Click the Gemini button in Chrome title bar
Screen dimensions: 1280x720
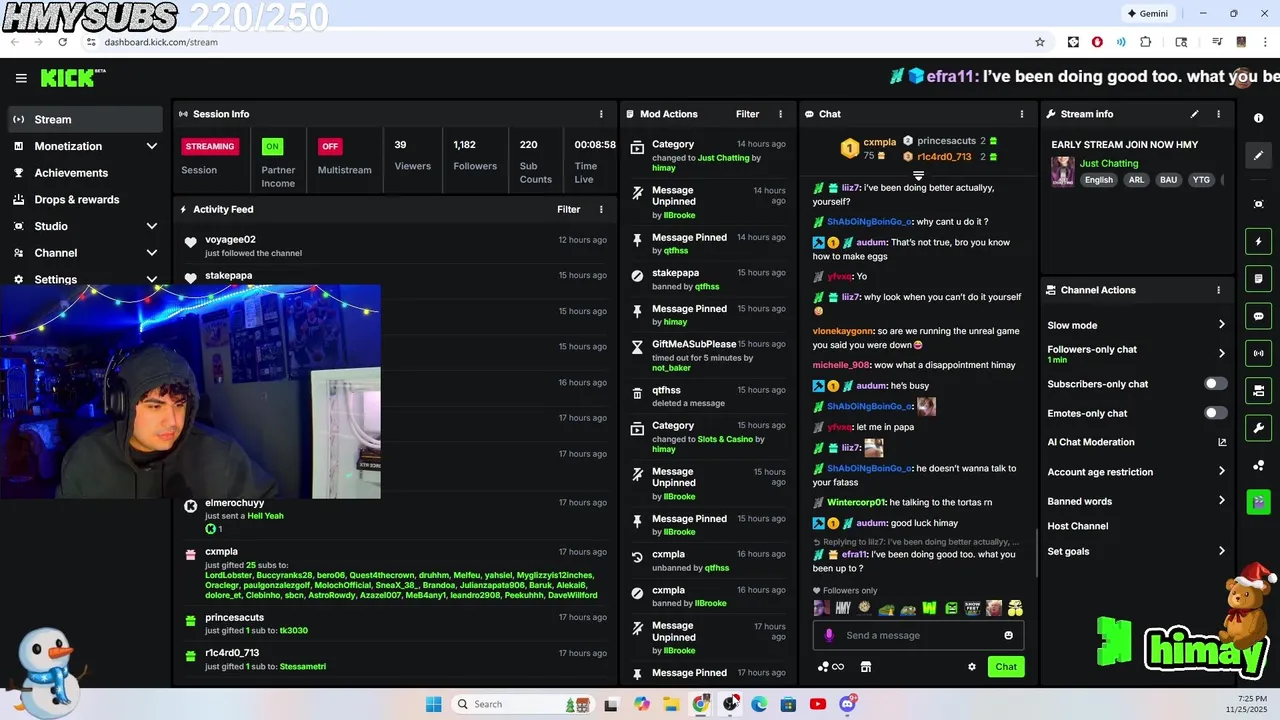point(1147,14)
